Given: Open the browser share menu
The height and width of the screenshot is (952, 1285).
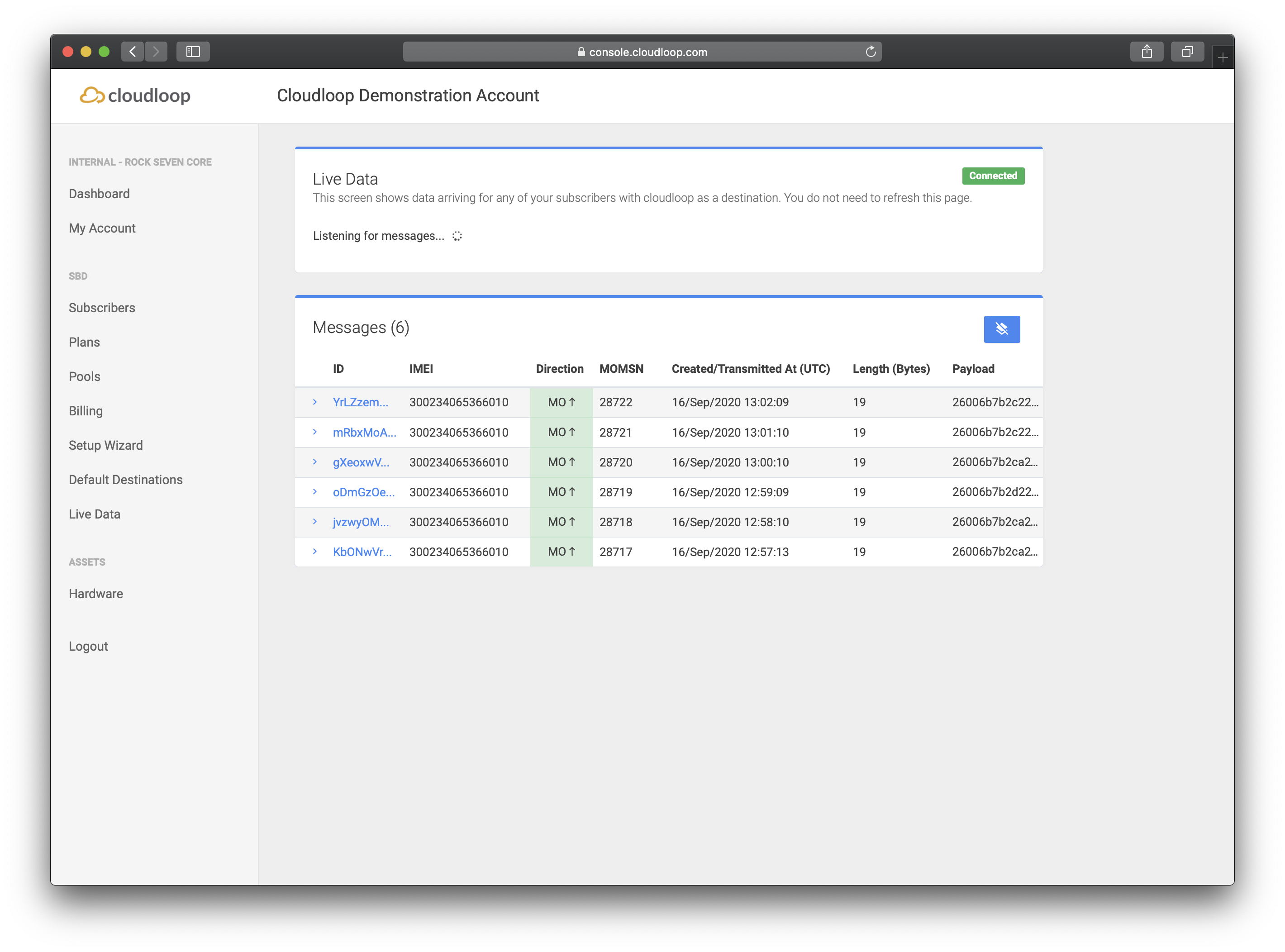Looking at the screenshot, I should pos(1146,52).
